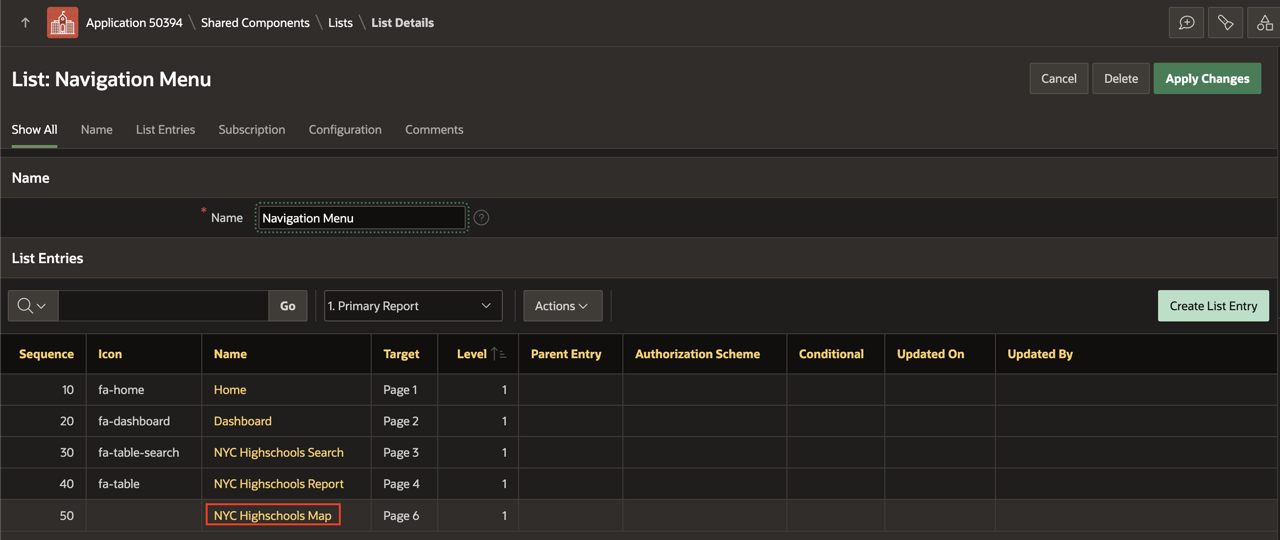Viewport: 1280px width, 540px height.
Task: Click the Navigation Menu name field
Action: pos(361,218)
